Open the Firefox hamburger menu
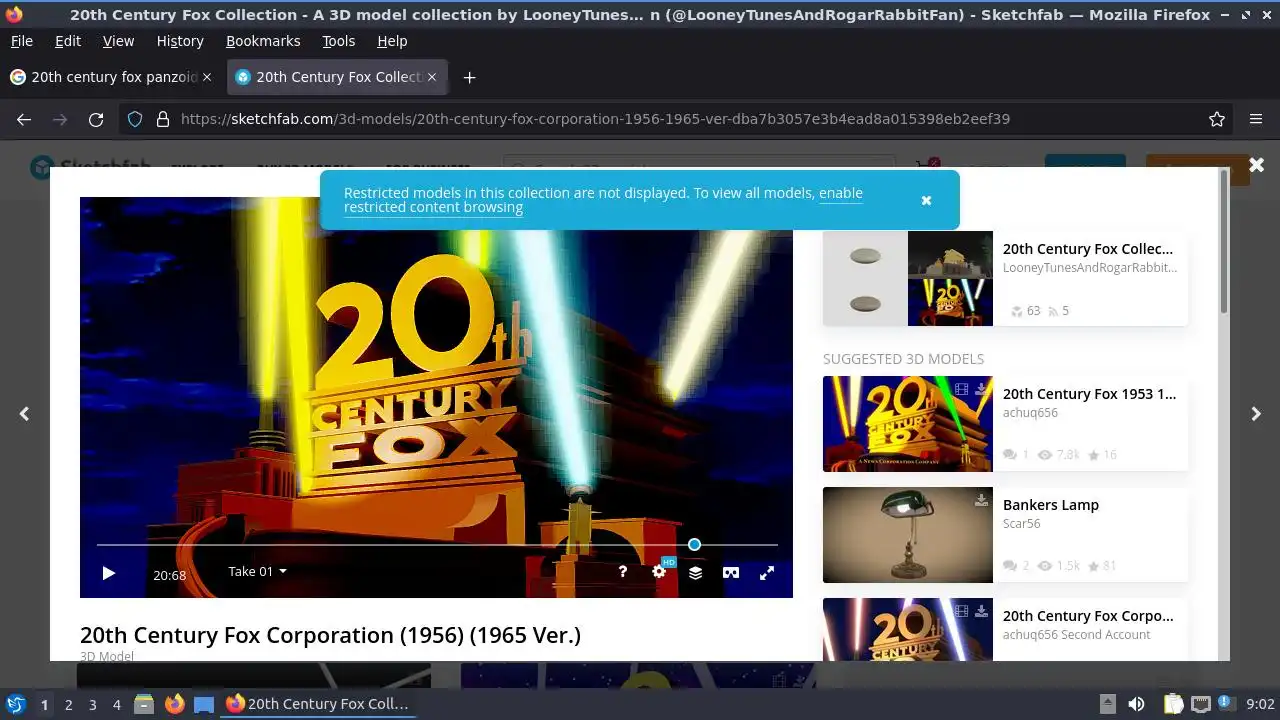The width and height of the screenshot is (1280, 720). pyautogui.click(x=1256, y=119)
